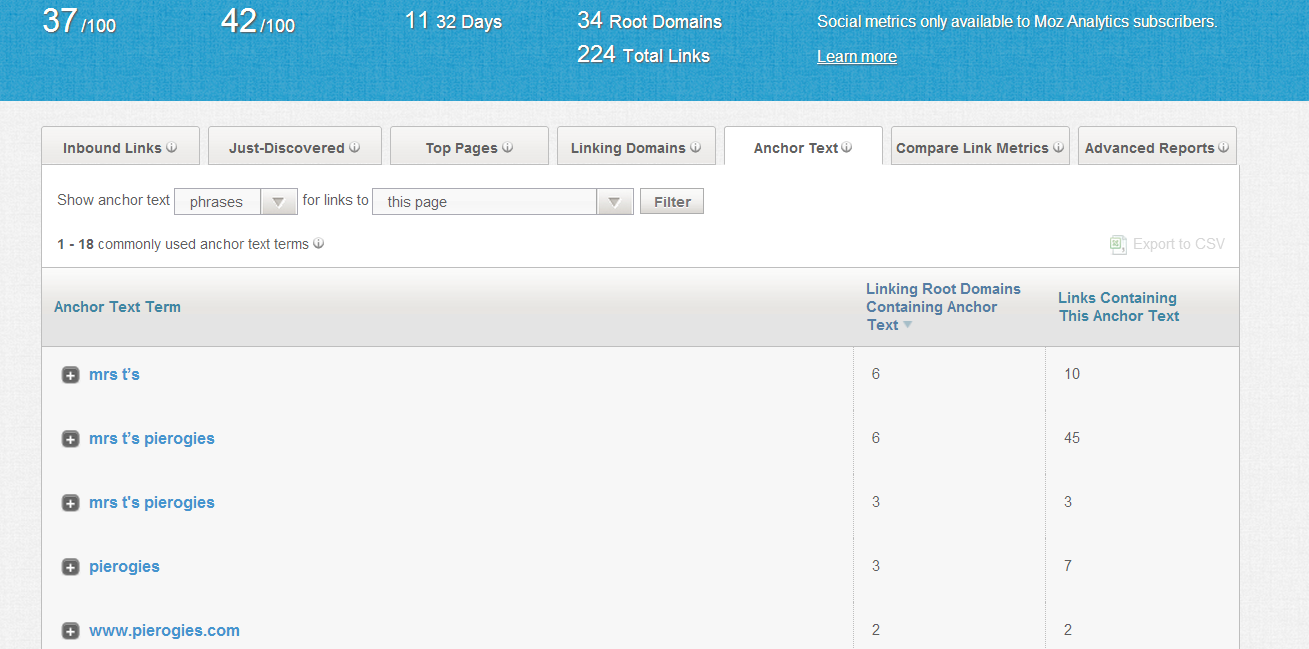Click the 42/100 score

coord(258,21)
